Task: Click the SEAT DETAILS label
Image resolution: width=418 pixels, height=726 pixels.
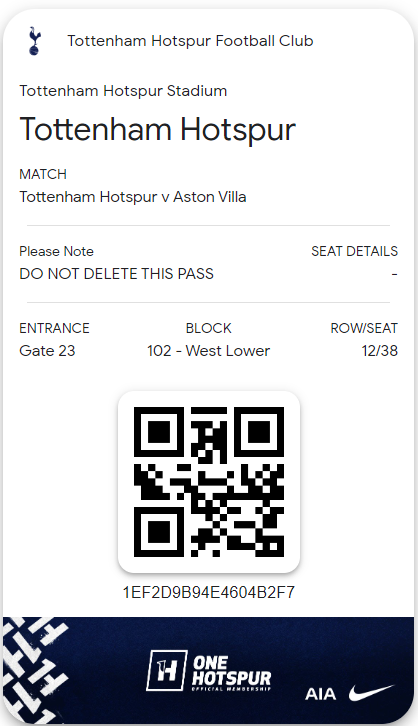Action: [x=355, y=251]
